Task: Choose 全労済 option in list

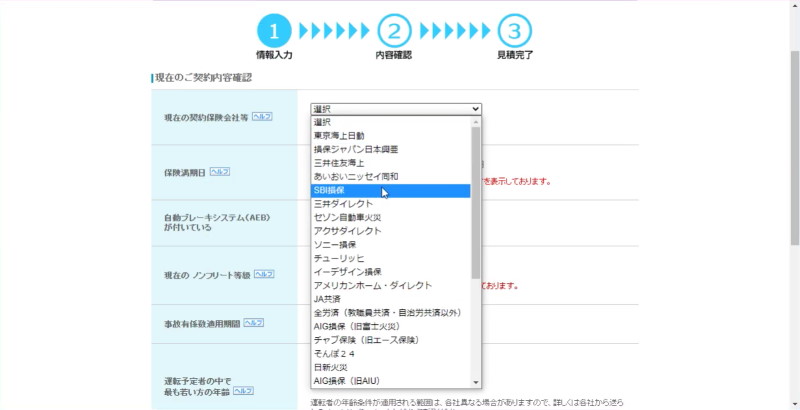Action: pyautogui.click(x=390, y=313)
